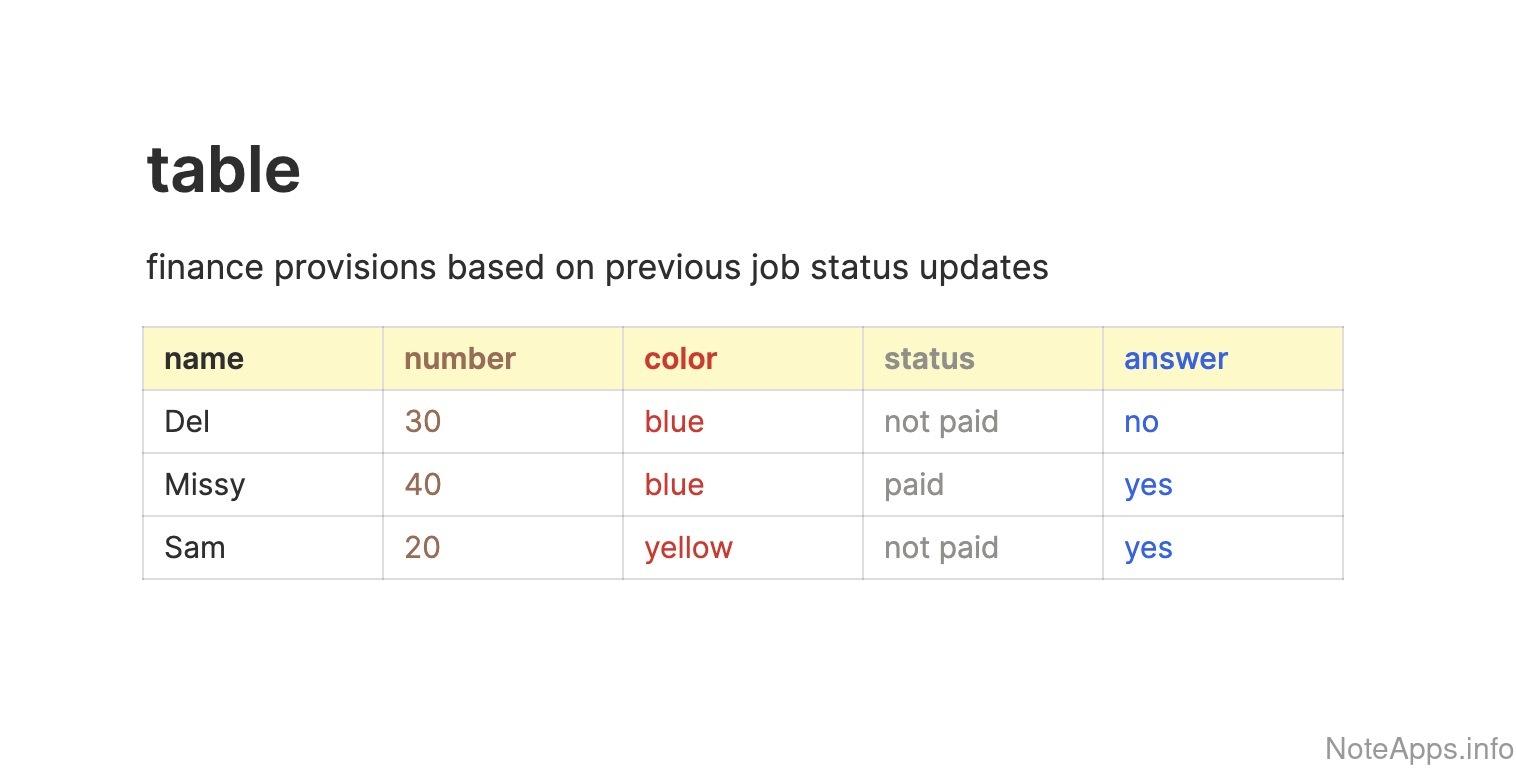This screenshot has width=1516, height=768.
Task: Click the 'paid' status cell for Missy
Action: tap(914, 485)
